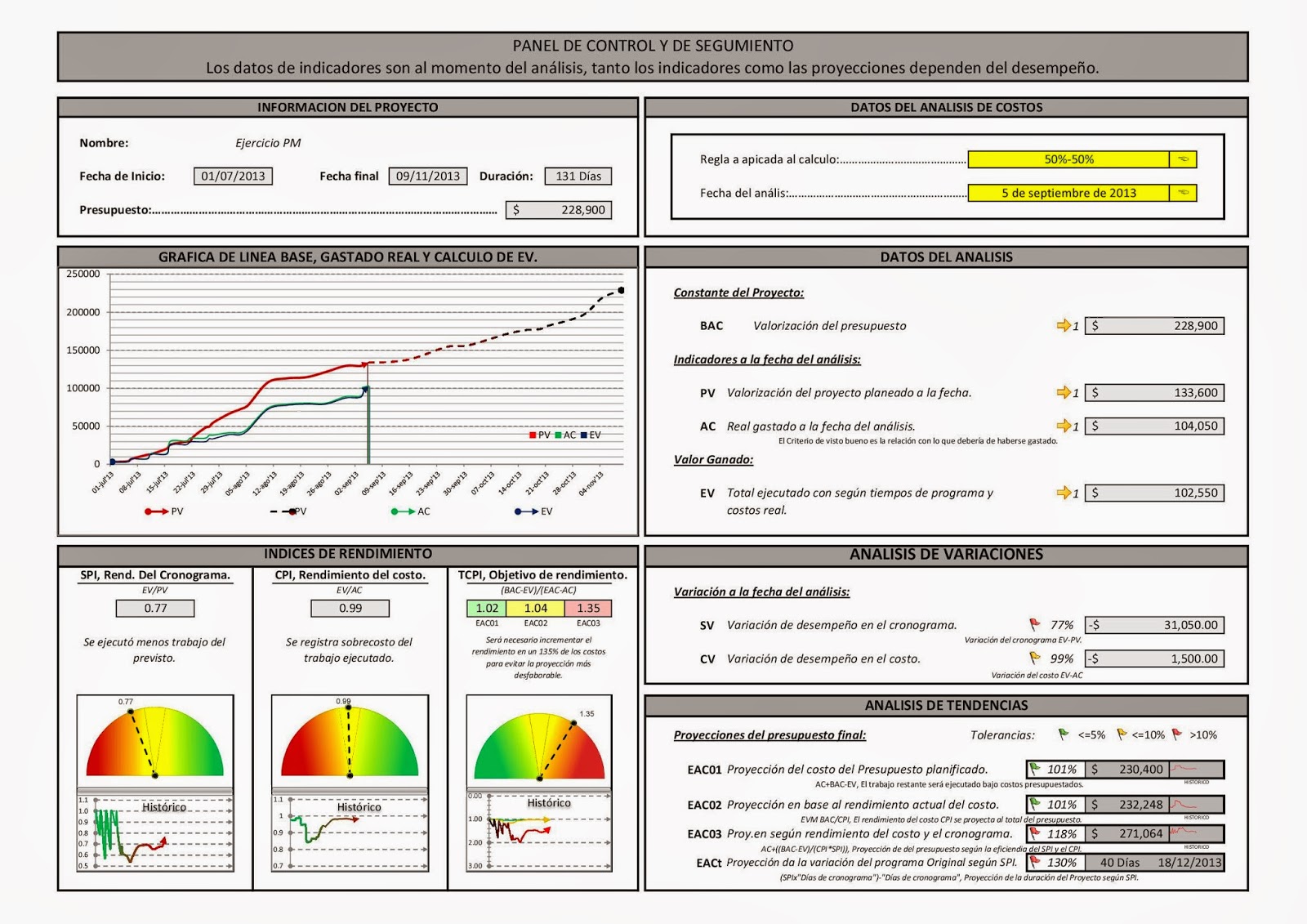
Task: Open the dropdown button beside 50%-50% rule
Action: tap(1183, 159)
